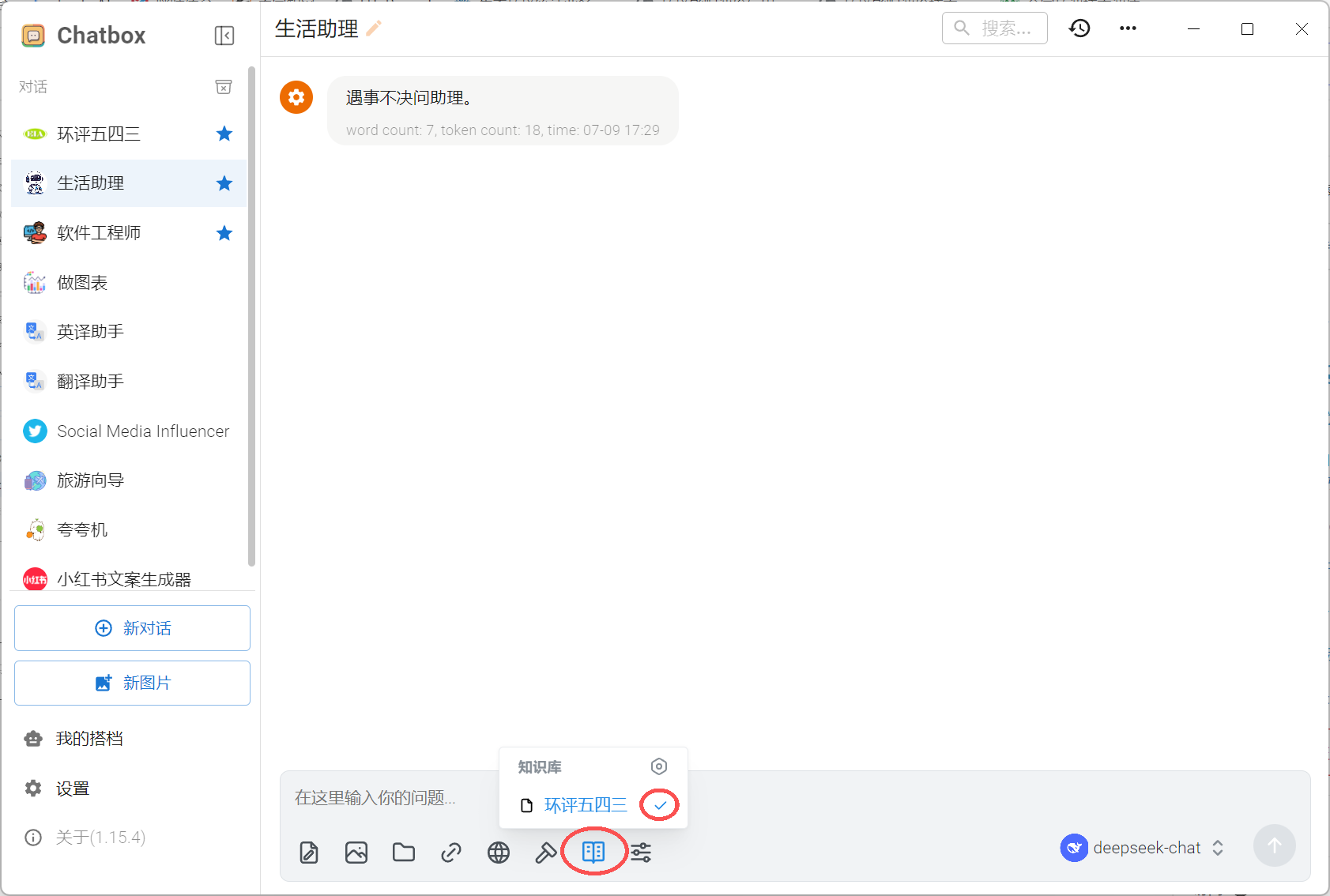Open the 做图表 conversation
Viewport: 1330px width, 896px height.
click(x=82, y=283)
